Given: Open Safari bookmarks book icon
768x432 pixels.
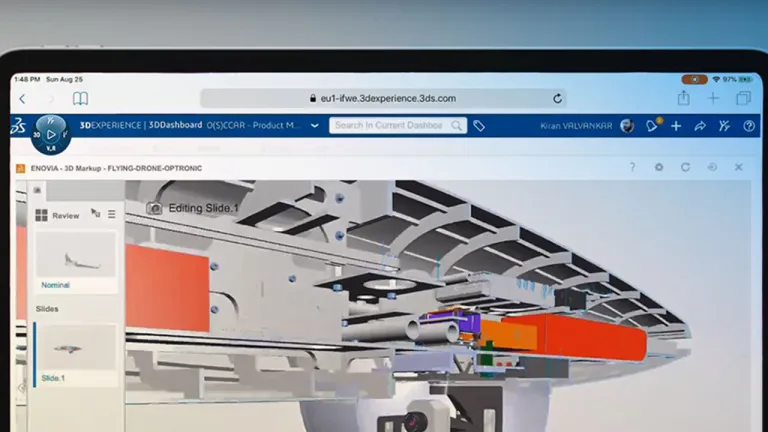Looking at the screenshot, I should tap(80, 99).
